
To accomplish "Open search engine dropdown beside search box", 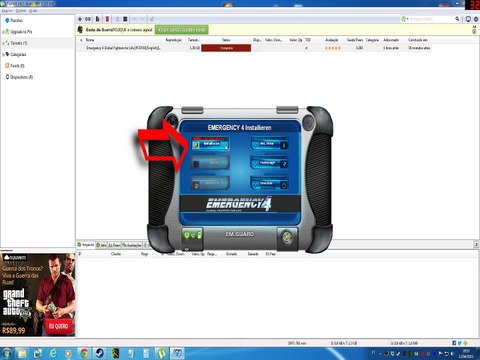I will click(x=405, y=19).
